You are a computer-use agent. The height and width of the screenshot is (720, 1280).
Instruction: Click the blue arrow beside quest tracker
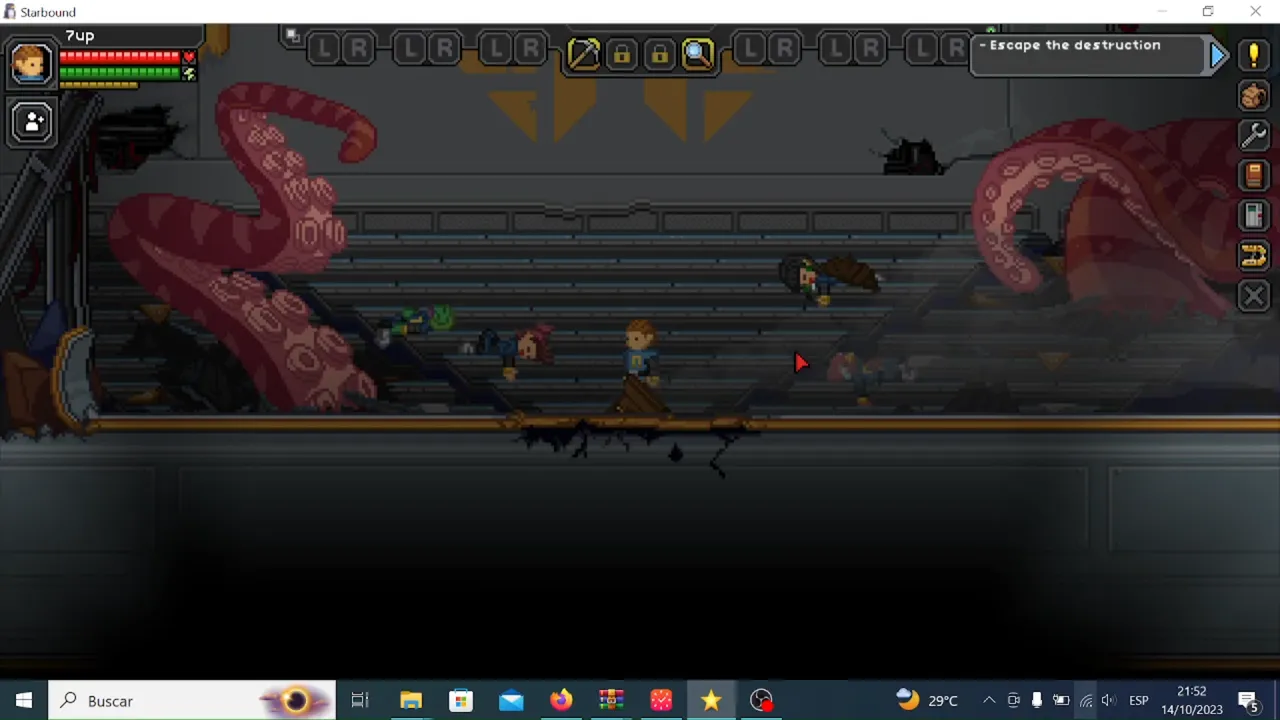[x=1218, y=55]
